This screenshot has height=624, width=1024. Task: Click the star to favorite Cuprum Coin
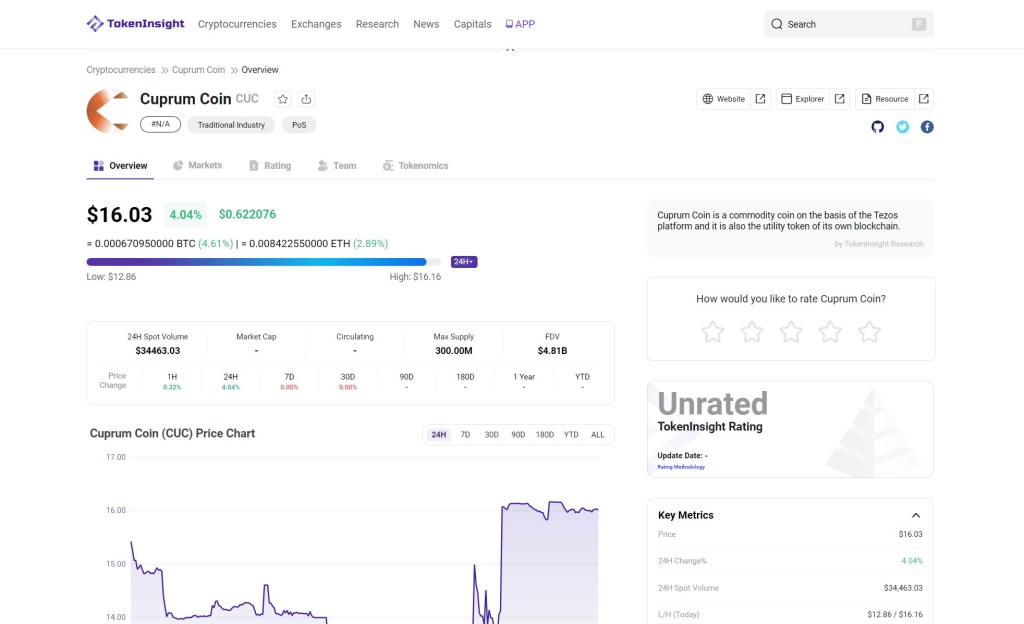tap(283, 99)
